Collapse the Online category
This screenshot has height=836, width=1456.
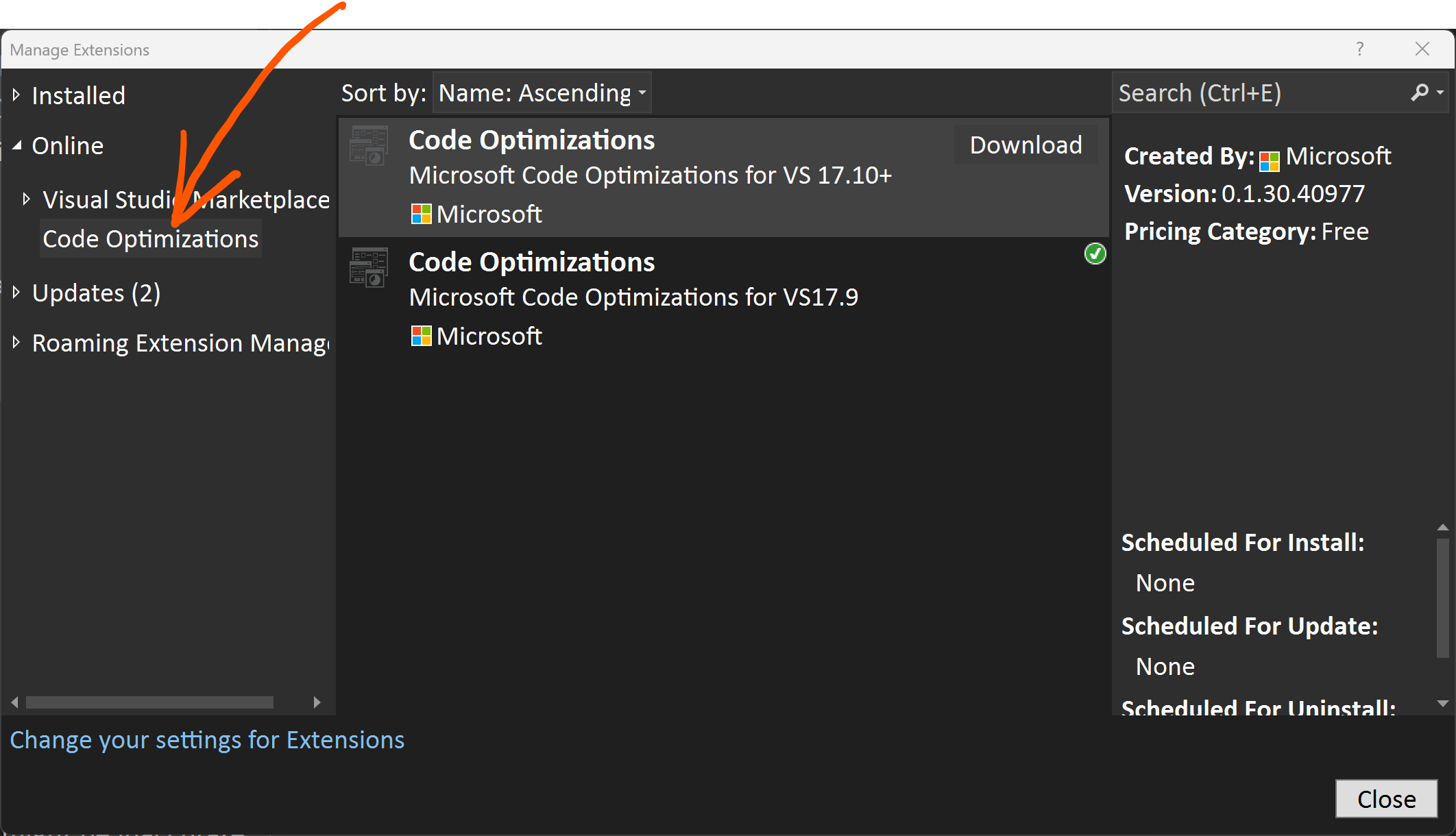coord(16,145)
